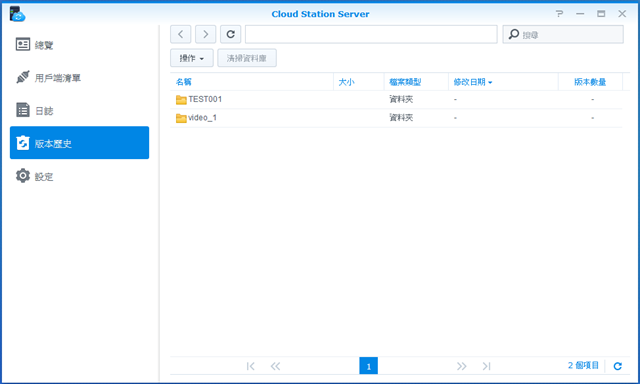Click the version history recycle icon

pyautogui.click(x=23, y=143)
